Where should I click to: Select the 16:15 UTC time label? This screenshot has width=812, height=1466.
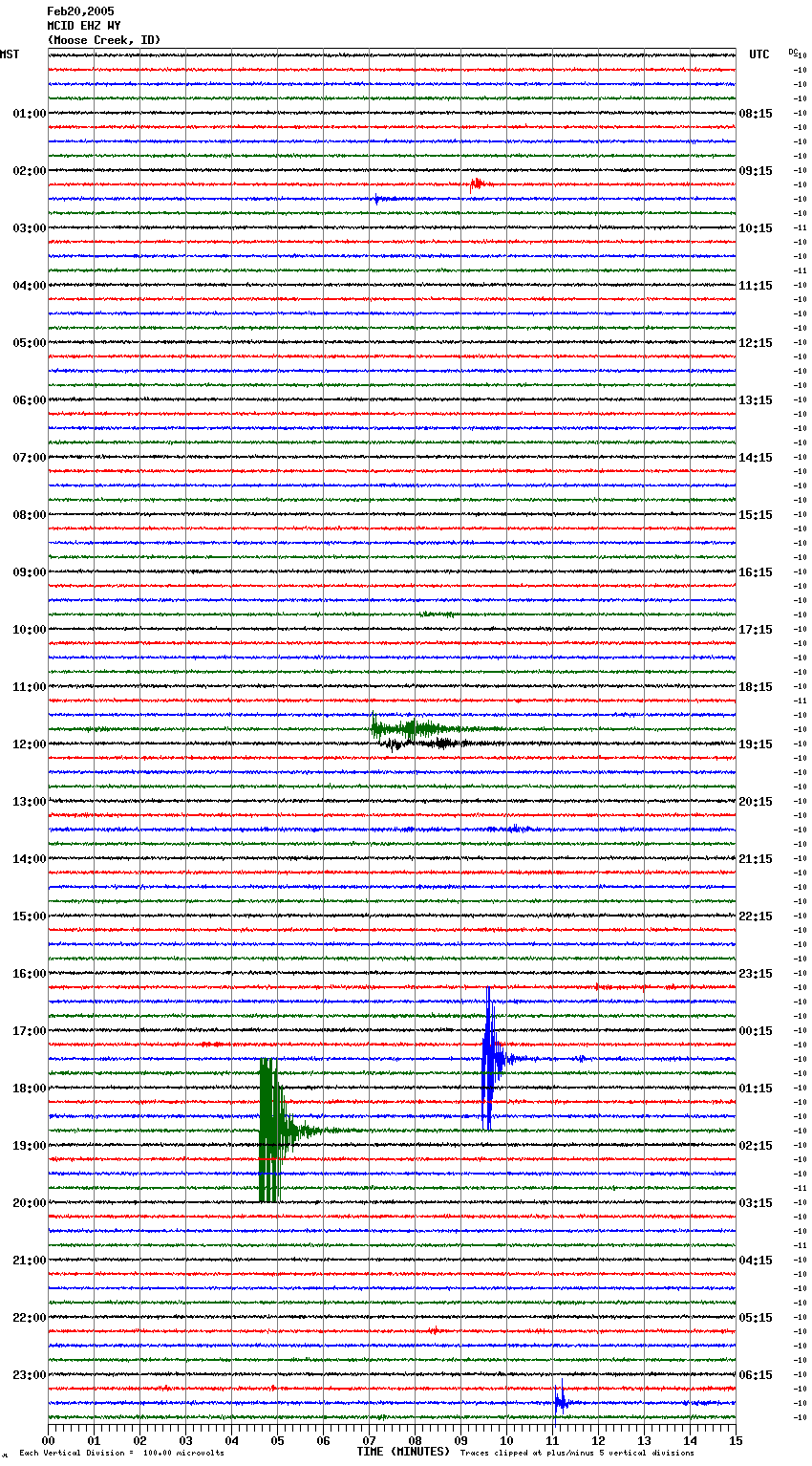tap(756, 572)
